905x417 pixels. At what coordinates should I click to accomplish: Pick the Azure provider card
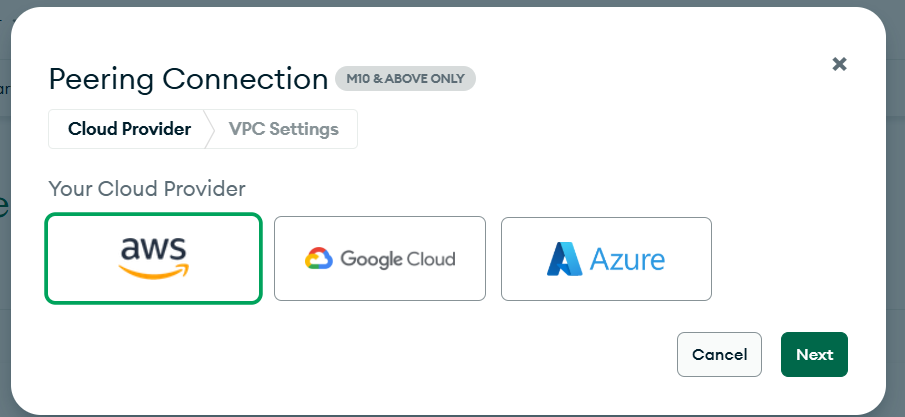coord(606,259)
